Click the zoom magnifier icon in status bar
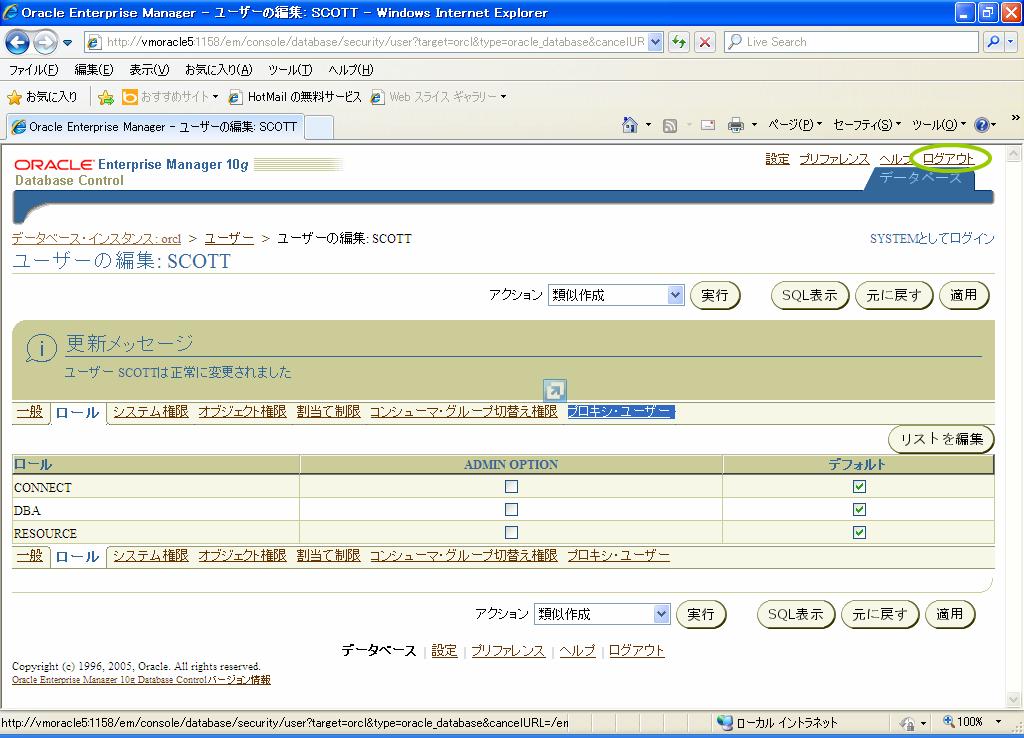This screenshot has width=1024, height=738. [x=949, y=722]
